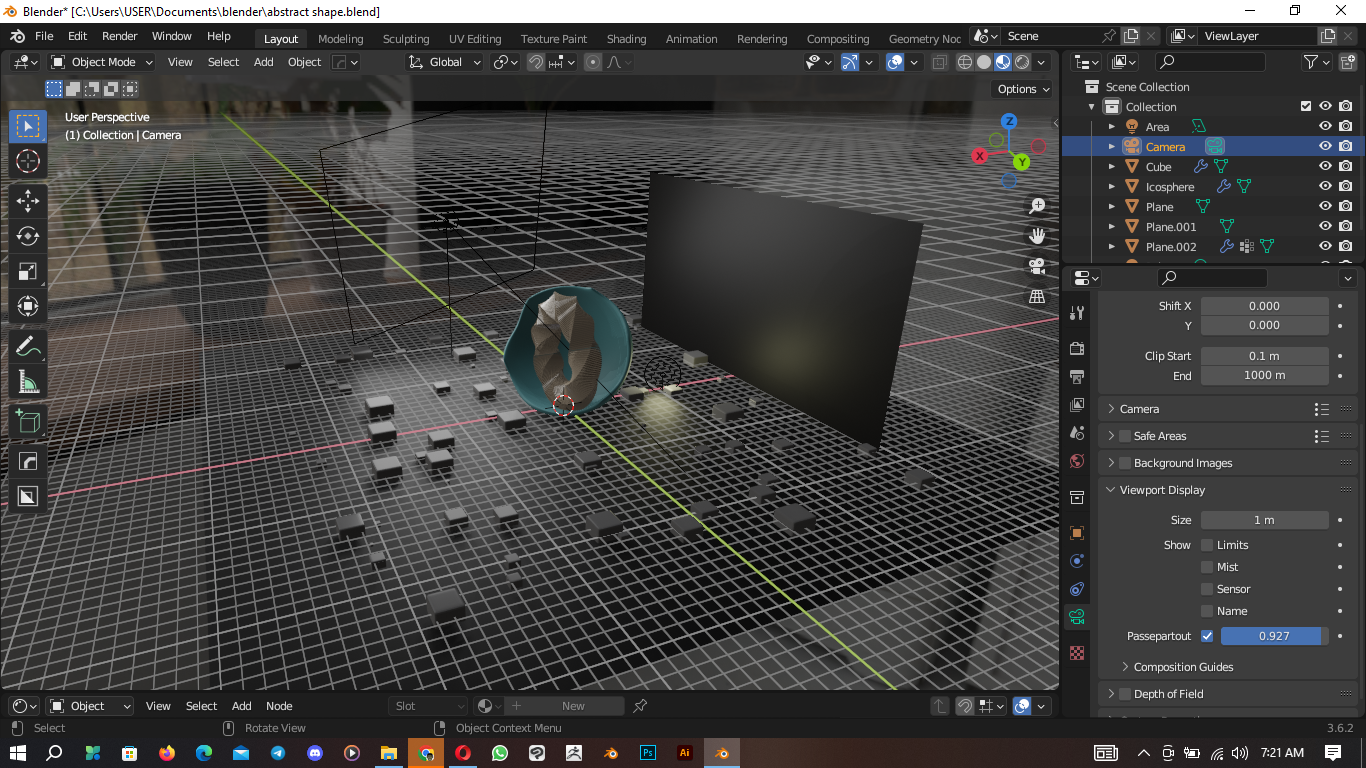Open the View Layer properties tab
Viewport: 1366px width, 768px height.
(x=1077, y=405)
